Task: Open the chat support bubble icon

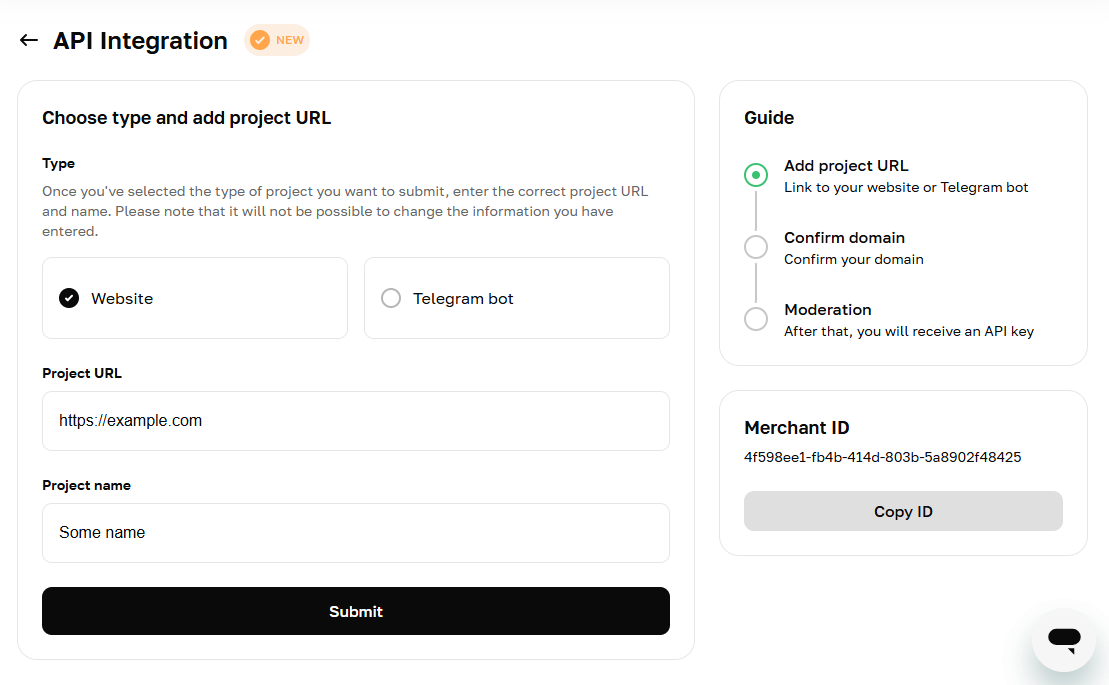Action: click(x=1064, y=640)
